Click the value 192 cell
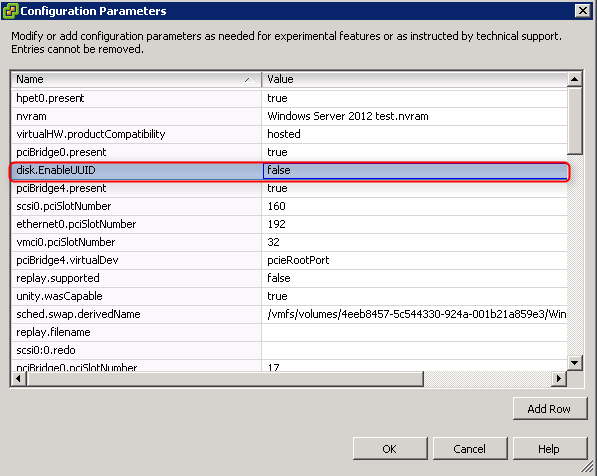This screenshot has height=476, width=597. [x=415, y=224]
